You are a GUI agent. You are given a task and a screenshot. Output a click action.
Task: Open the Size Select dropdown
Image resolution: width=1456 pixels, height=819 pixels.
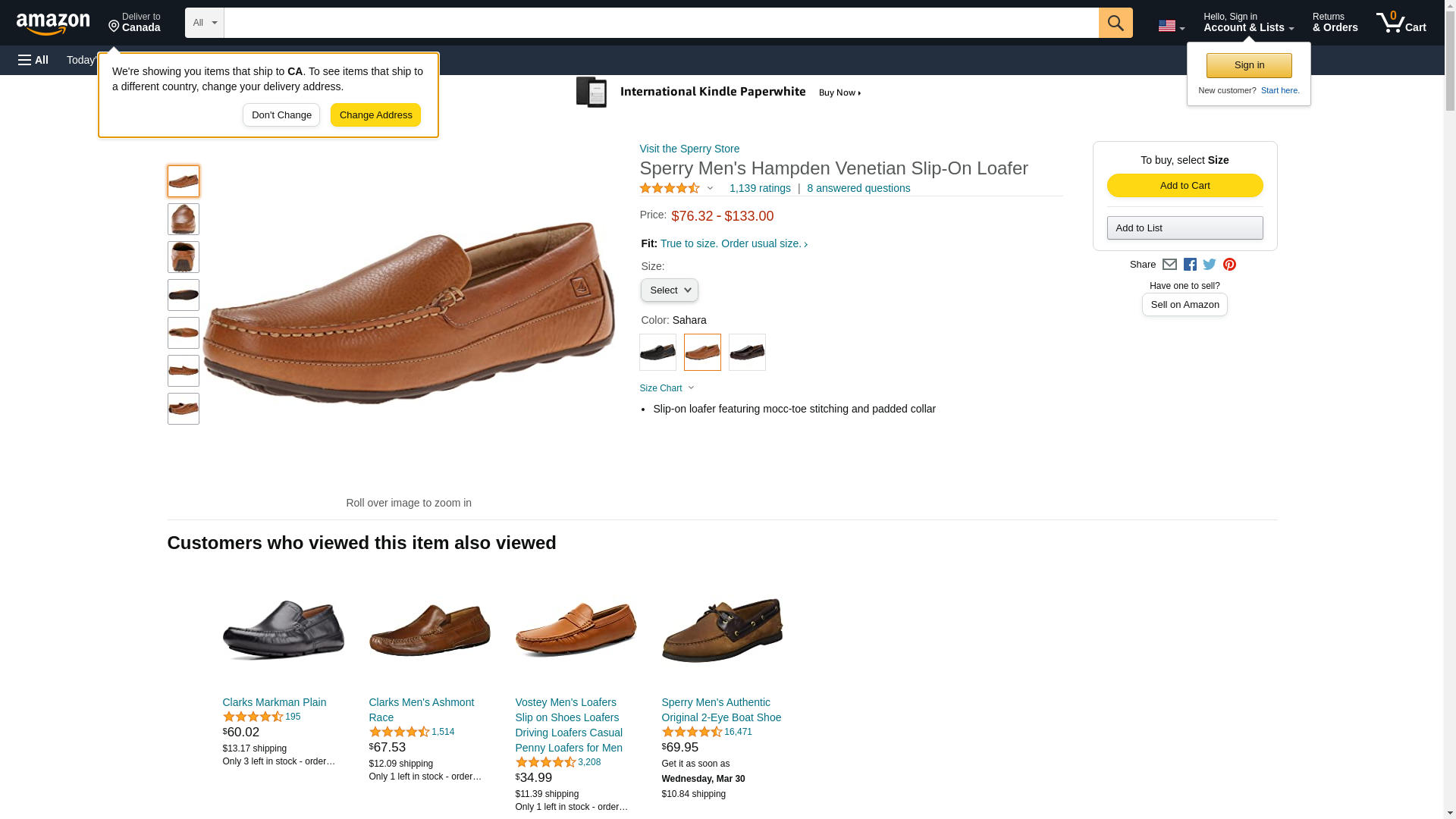669,290
